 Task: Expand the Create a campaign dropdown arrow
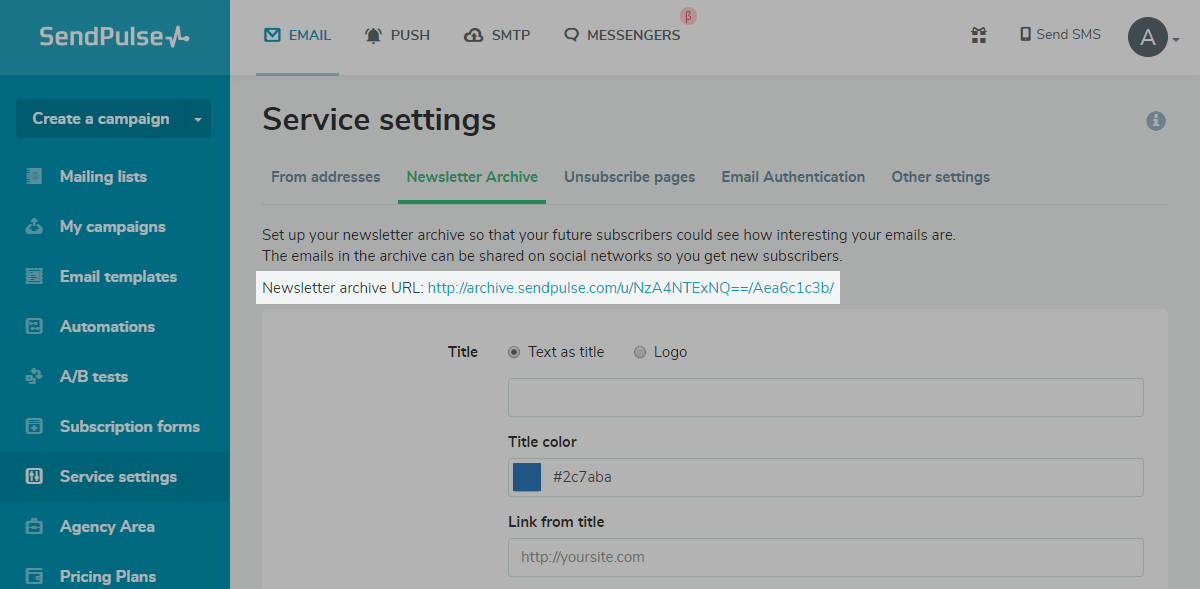[198, 119]
